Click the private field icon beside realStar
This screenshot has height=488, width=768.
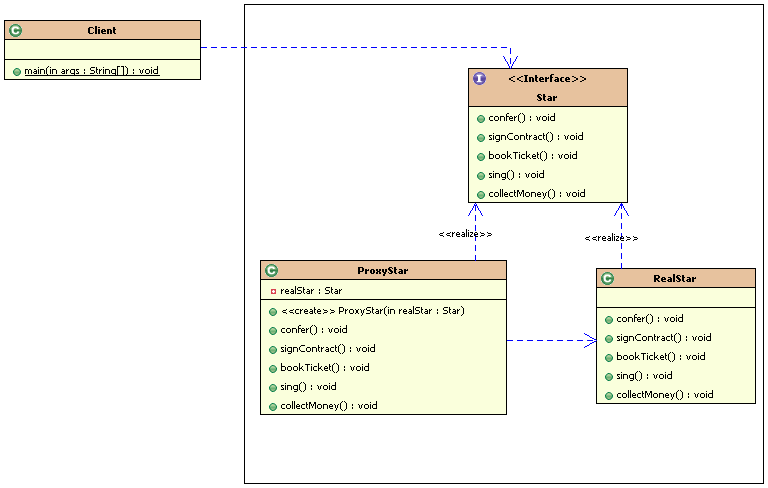click(x=273, y=291)
